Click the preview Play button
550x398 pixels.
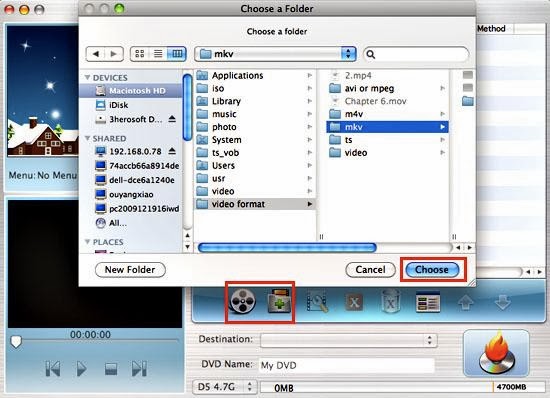click(81, 369)
